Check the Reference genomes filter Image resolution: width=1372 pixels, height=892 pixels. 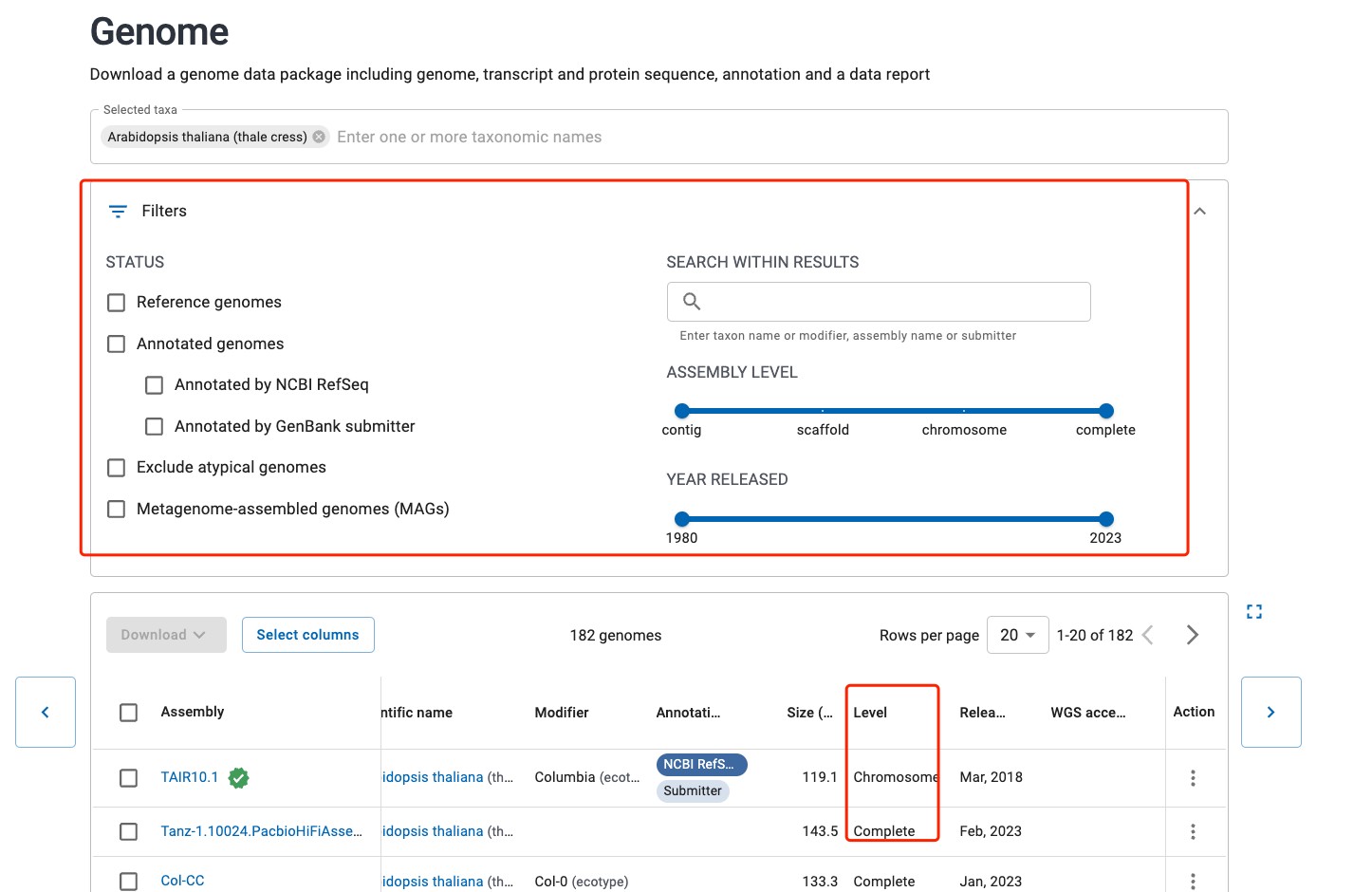pos(117,303)
